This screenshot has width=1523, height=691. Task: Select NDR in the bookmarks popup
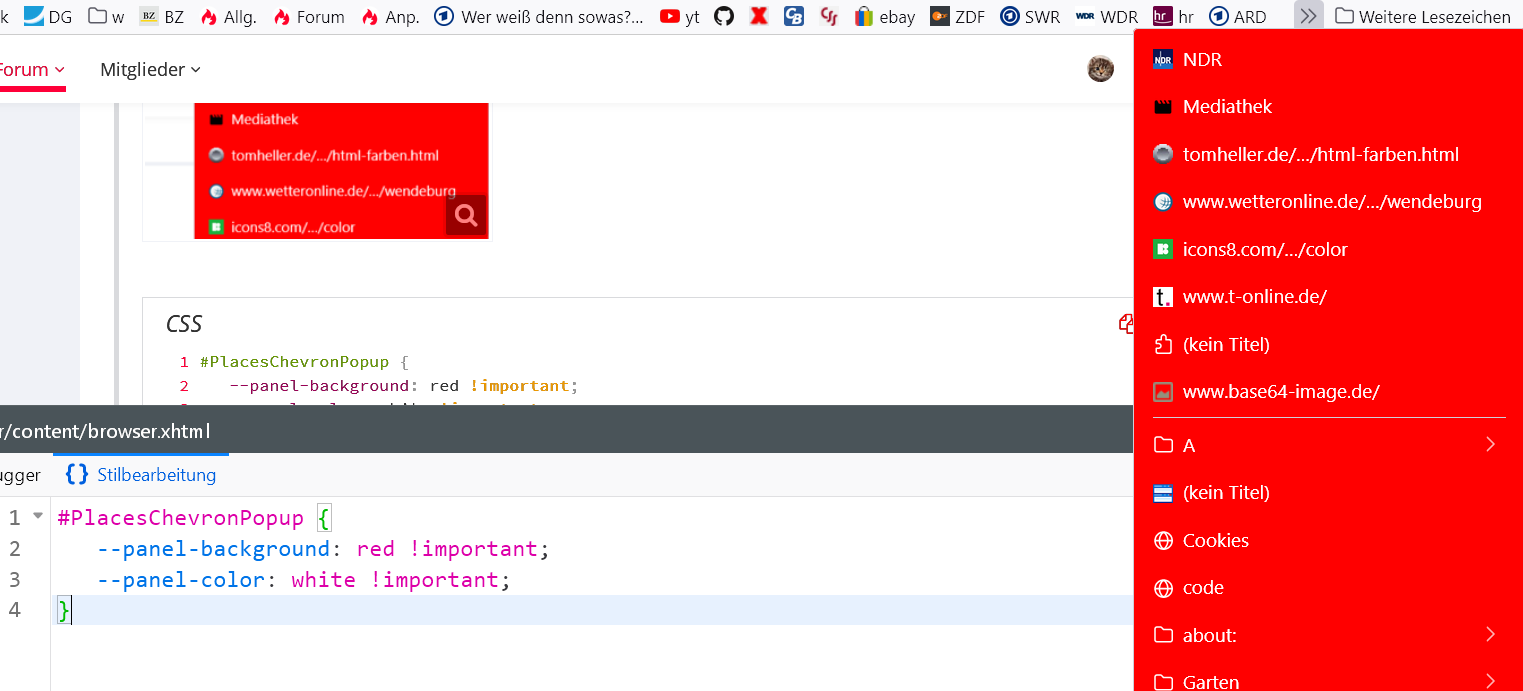(x=1202, y=59)
